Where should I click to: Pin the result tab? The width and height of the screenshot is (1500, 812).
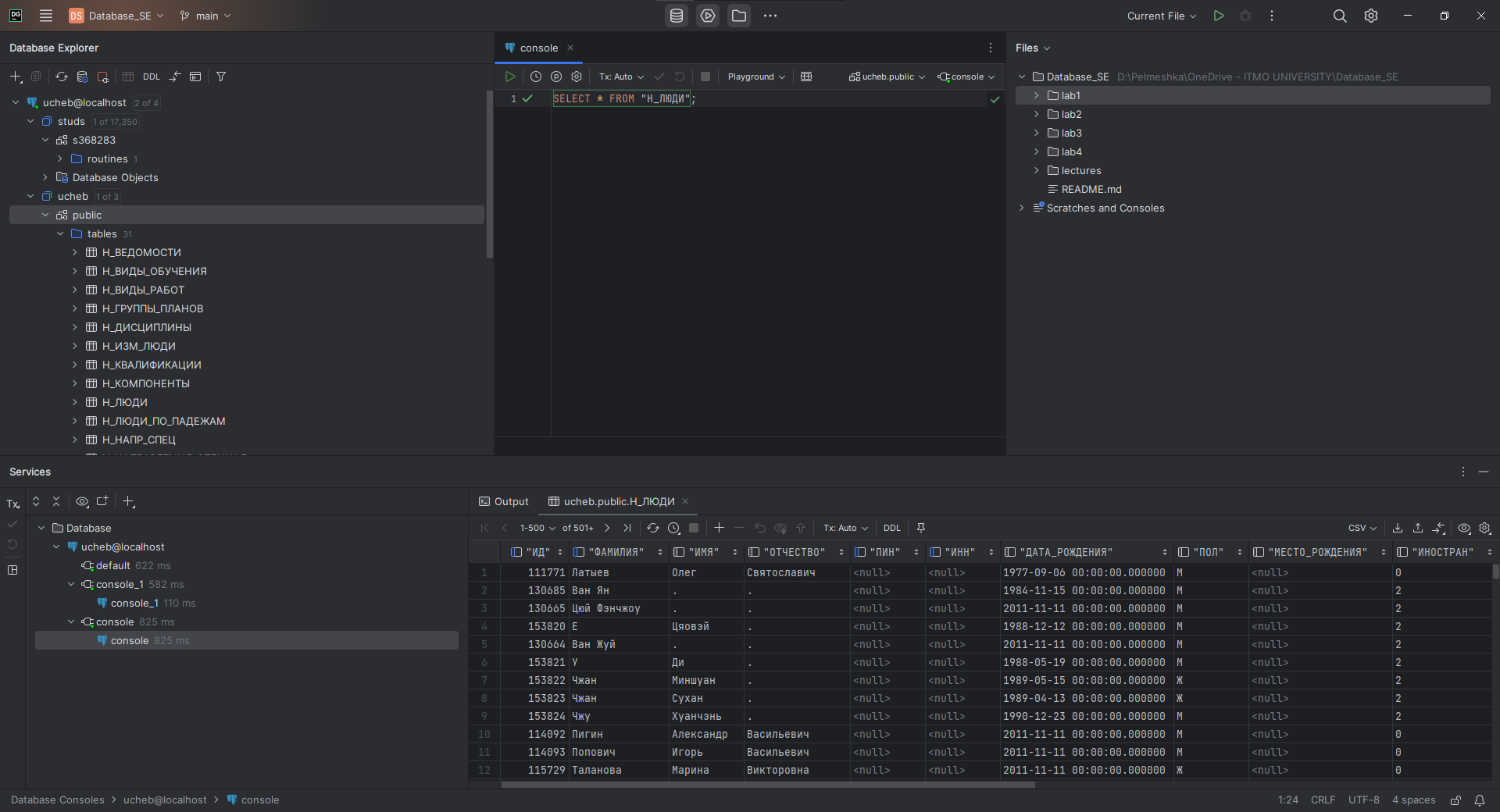coord(921,528)
